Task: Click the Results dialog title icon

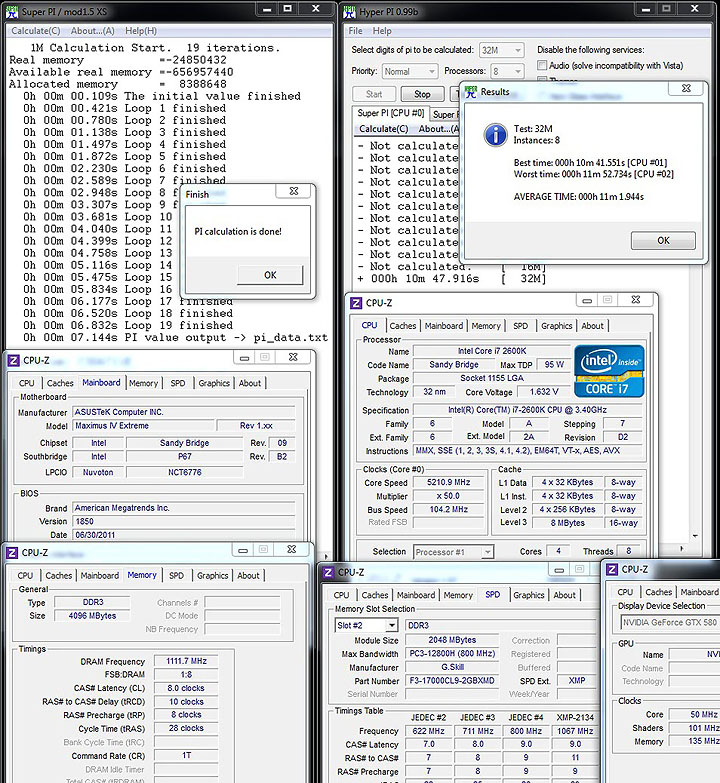Action: pos(470,92)
